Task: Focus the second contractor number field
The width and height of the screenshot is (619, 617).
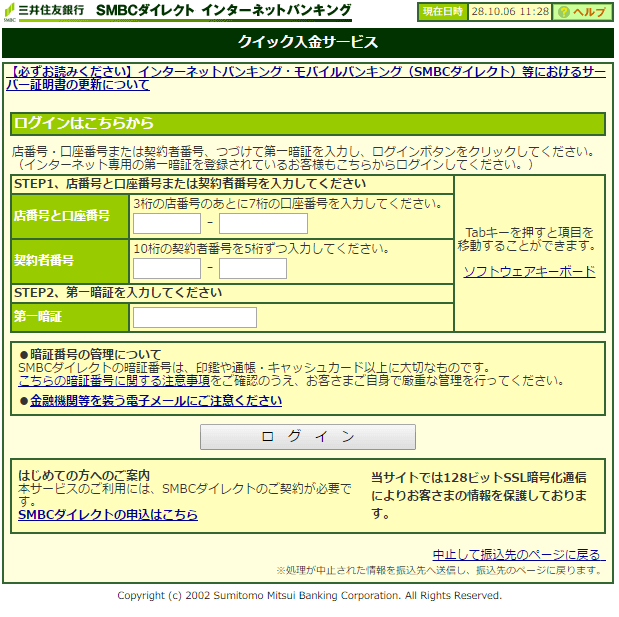Action: pyautogui.click(x=253, y=268)
